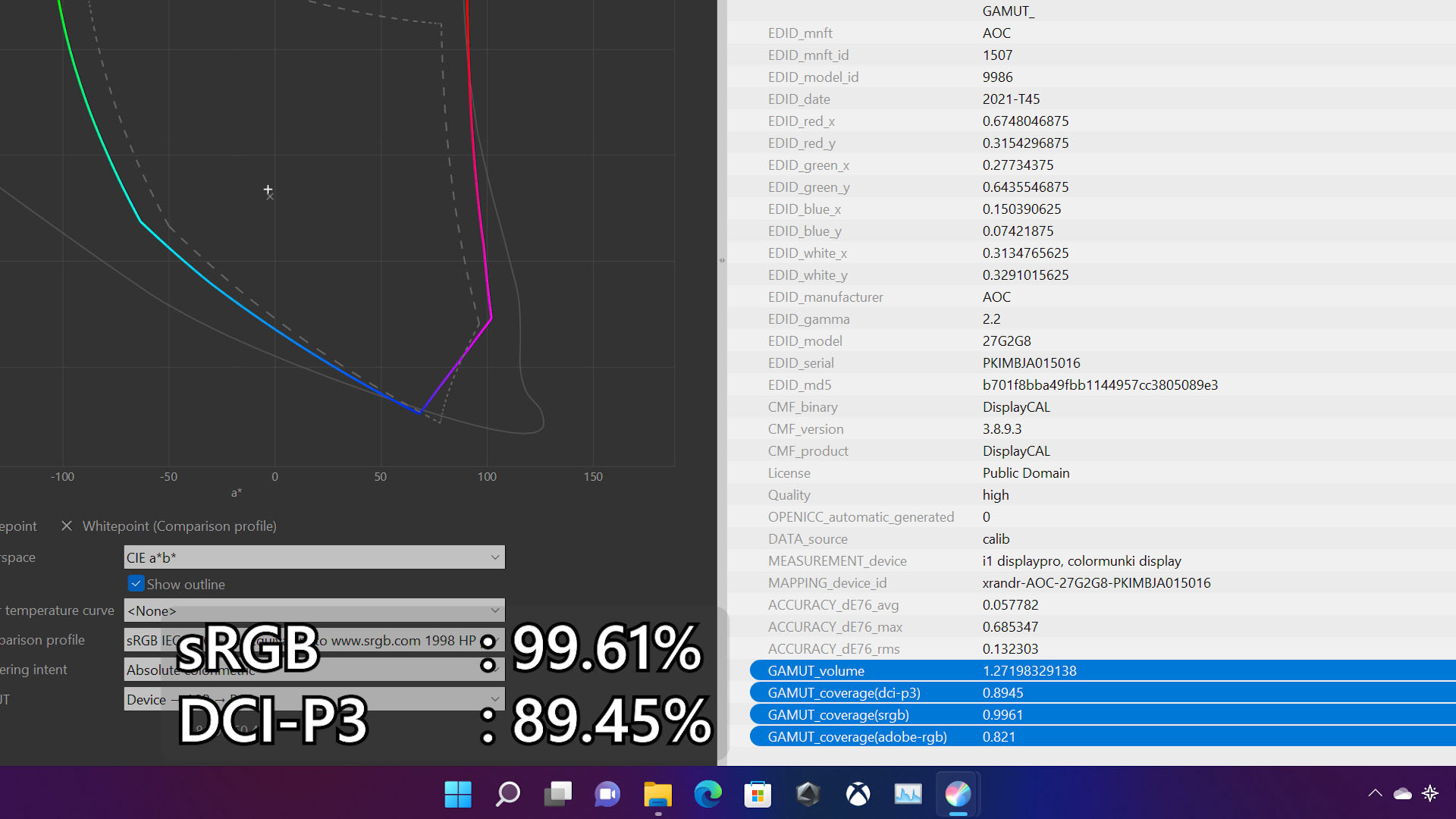Image resolution: width=1456 pixels, height=819 pixels.
Task: Open Microsoft Store from taskbar
Action: click(758, 794)
